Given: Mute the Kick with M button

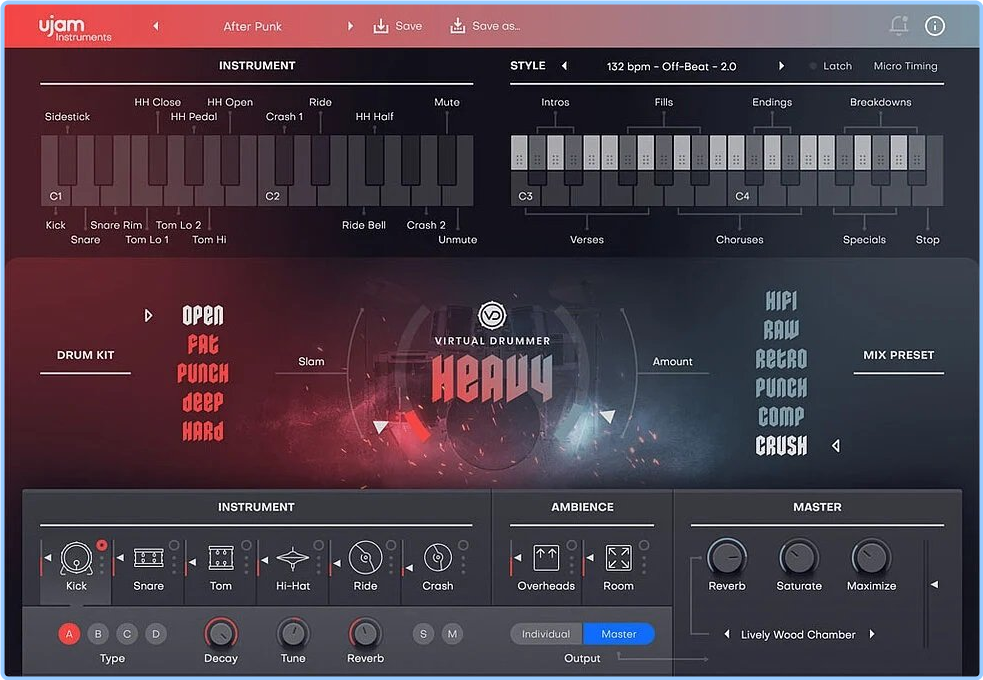Looking at the screenshot, I should 452,634.
